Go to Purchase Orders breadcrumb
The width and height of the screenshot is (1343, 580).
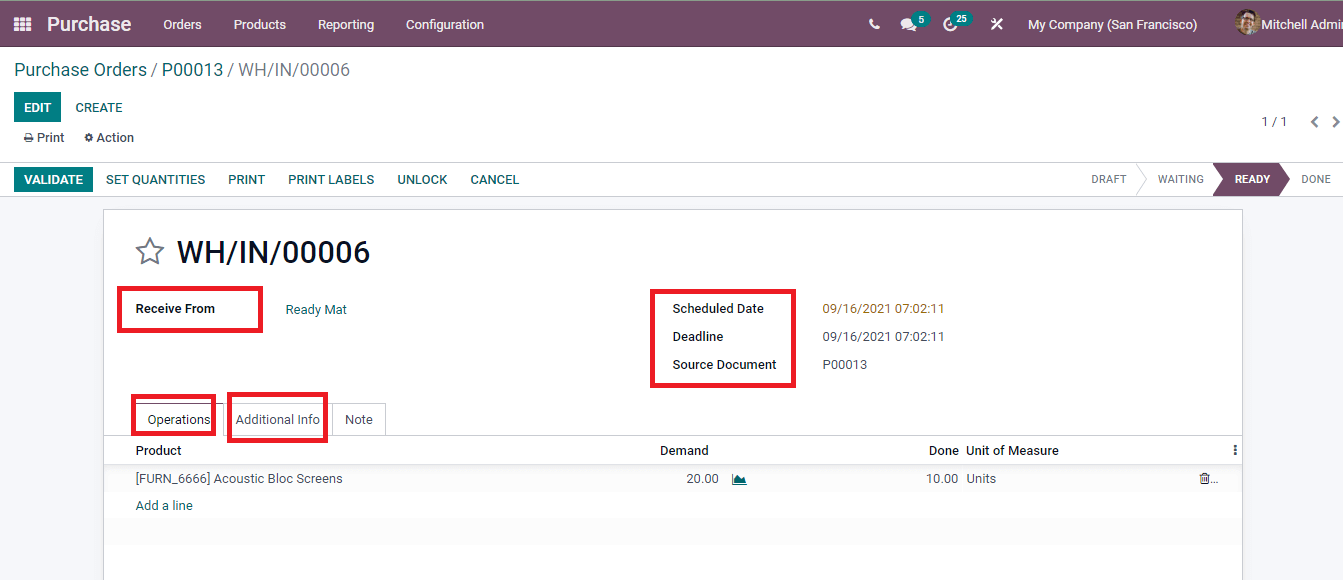80,70
